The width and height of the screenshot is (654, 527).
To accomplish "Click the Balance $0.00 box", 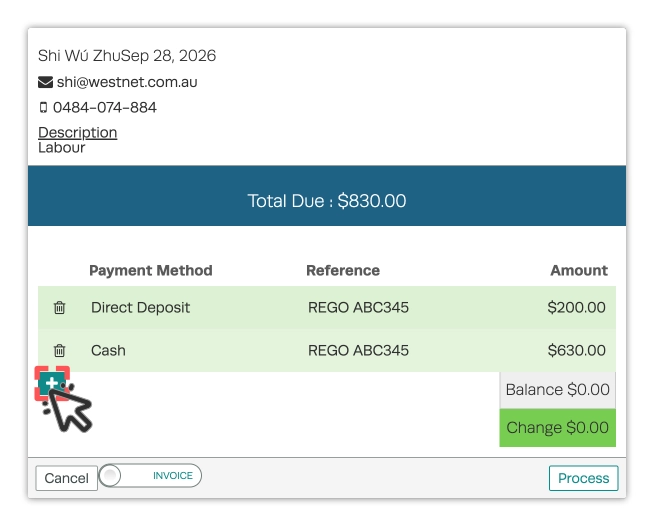I will (558, 390).
